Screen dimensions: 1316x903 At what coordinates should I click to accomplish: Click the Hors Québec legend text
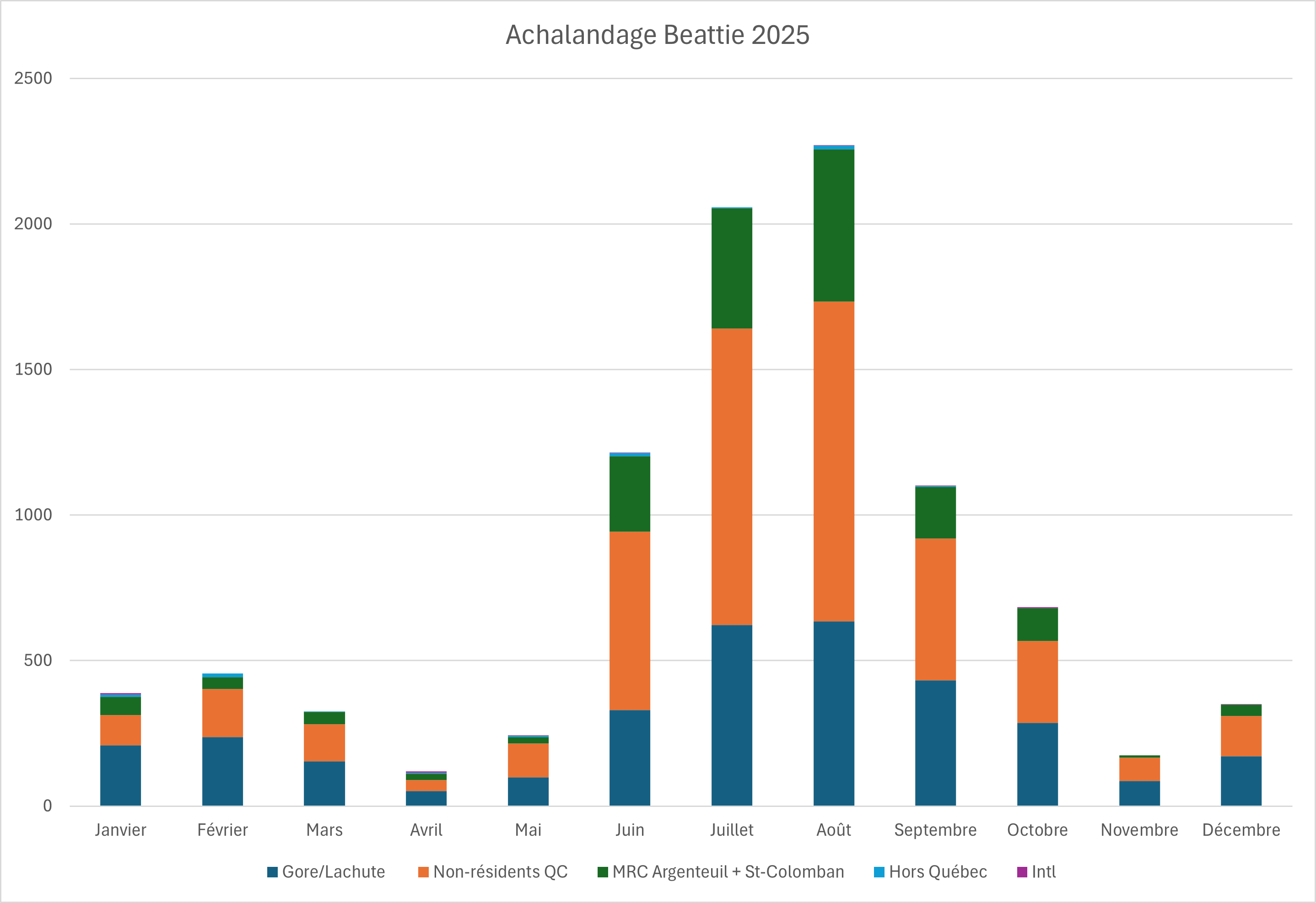point(938,872)
